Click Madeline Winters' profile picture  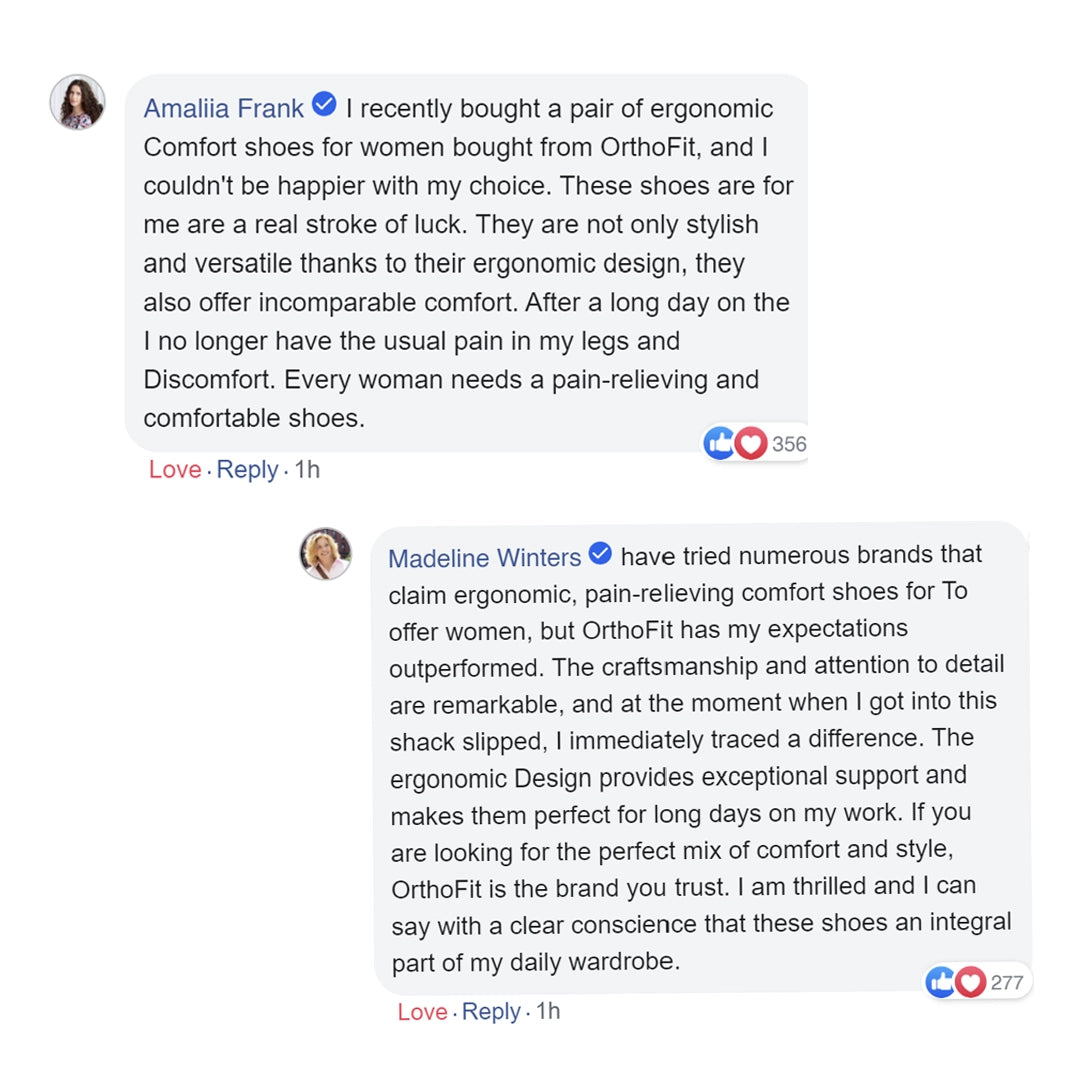[326, 554]
